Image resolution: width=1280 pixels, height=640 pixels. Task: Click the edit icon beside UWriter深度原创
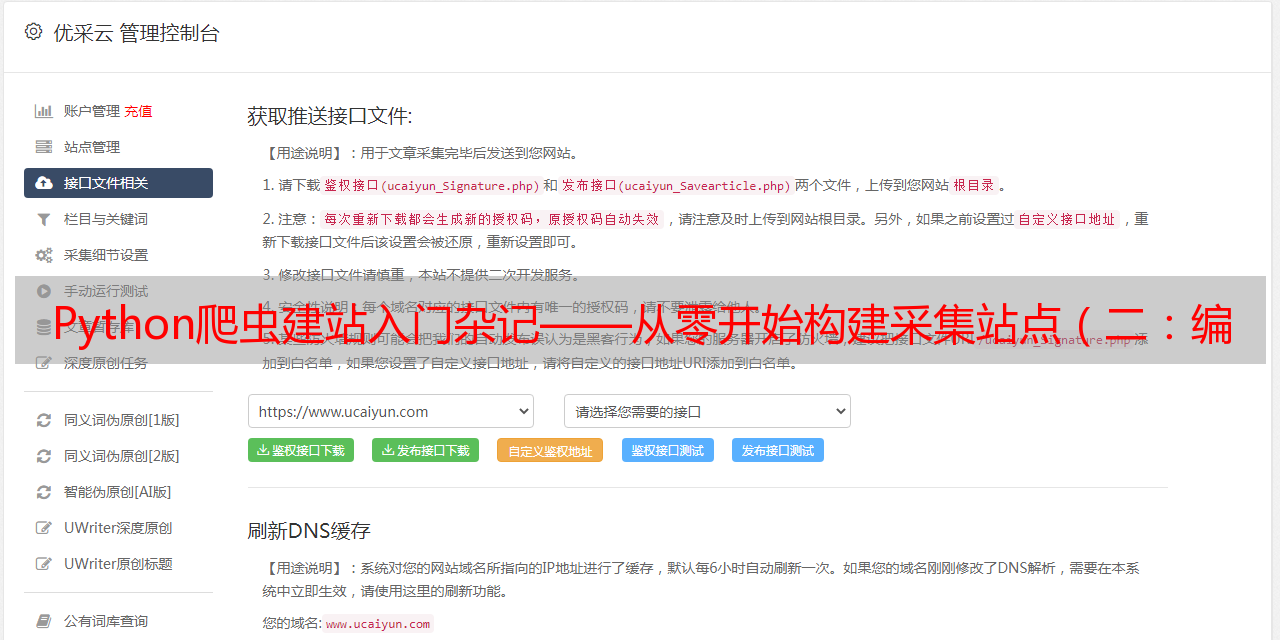44,528
